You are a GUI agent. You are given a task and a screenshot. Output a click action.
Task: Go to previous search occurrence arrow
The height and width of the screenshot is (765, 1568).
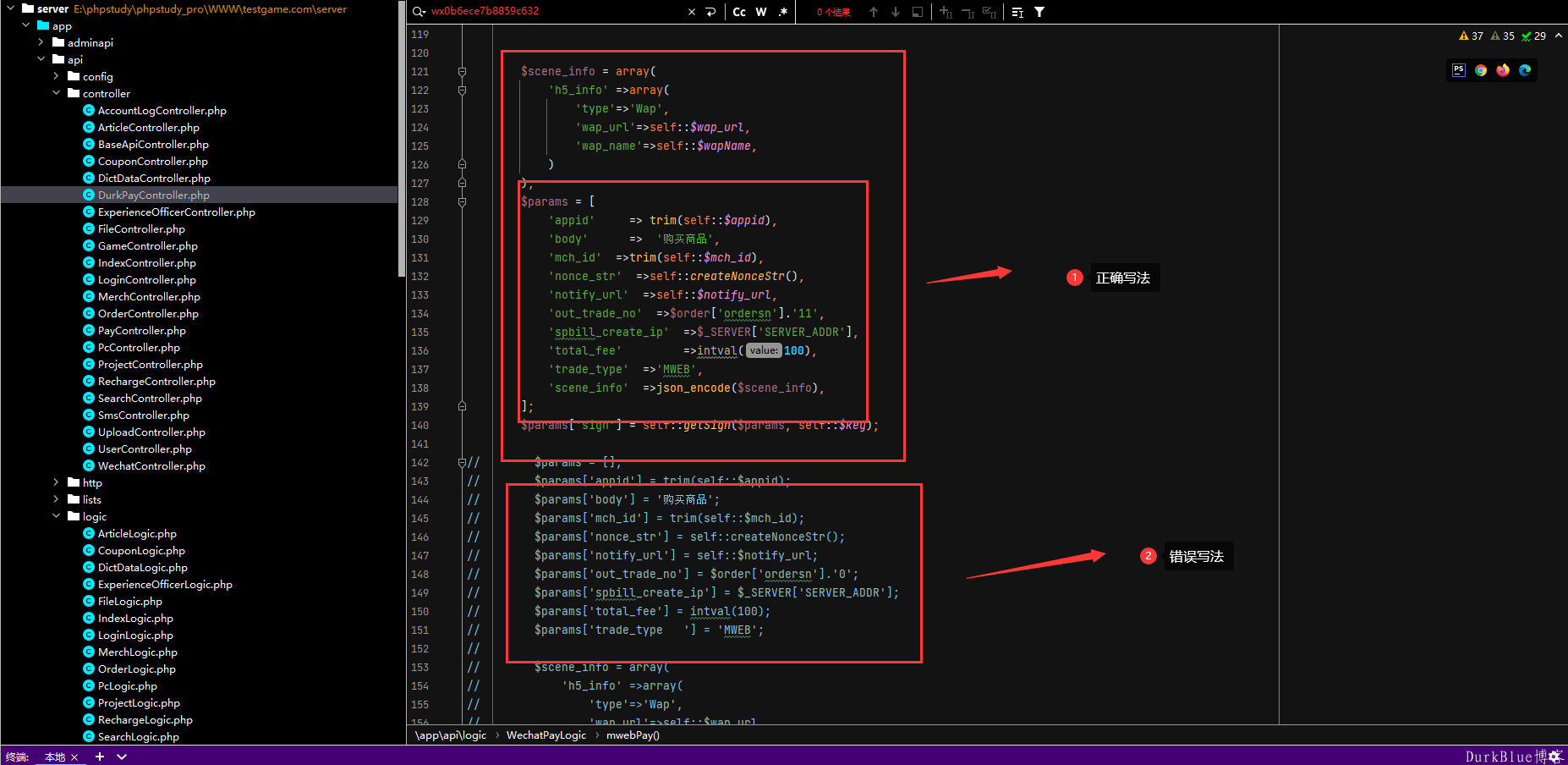click(x=874, y=12)
